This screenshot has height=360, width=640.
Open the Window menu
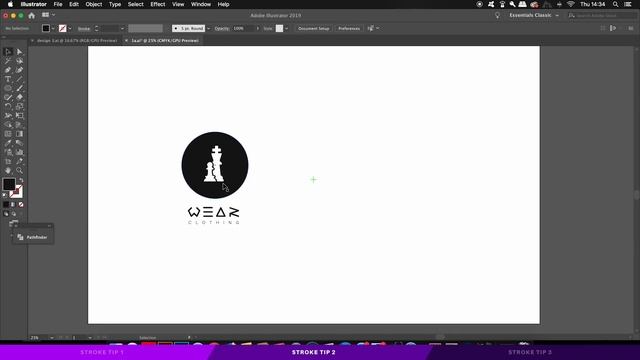click(201, 4)
